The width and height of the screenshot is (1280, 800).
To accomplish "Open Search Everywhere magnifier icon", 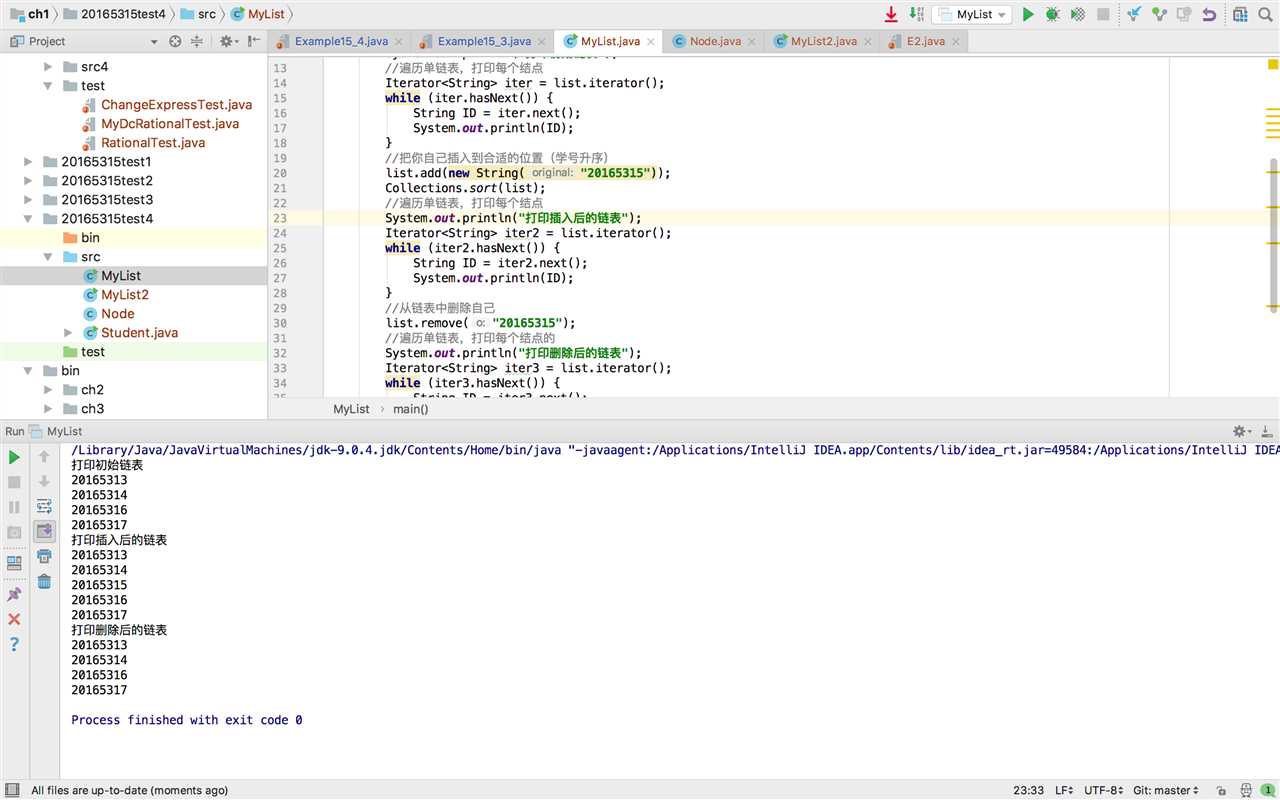I will (x=1265, y=15).
